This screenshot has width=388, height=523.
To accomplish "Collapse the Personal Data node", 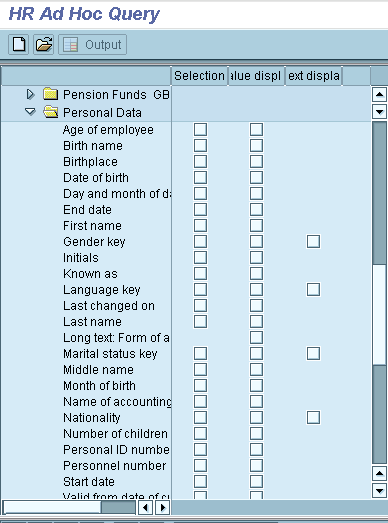I will click(30, 112).
